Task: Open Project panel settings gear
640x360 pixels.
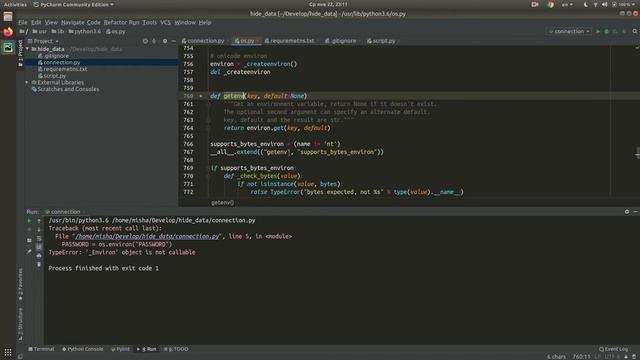Action: pyautogui.click(x=165, y=41)
